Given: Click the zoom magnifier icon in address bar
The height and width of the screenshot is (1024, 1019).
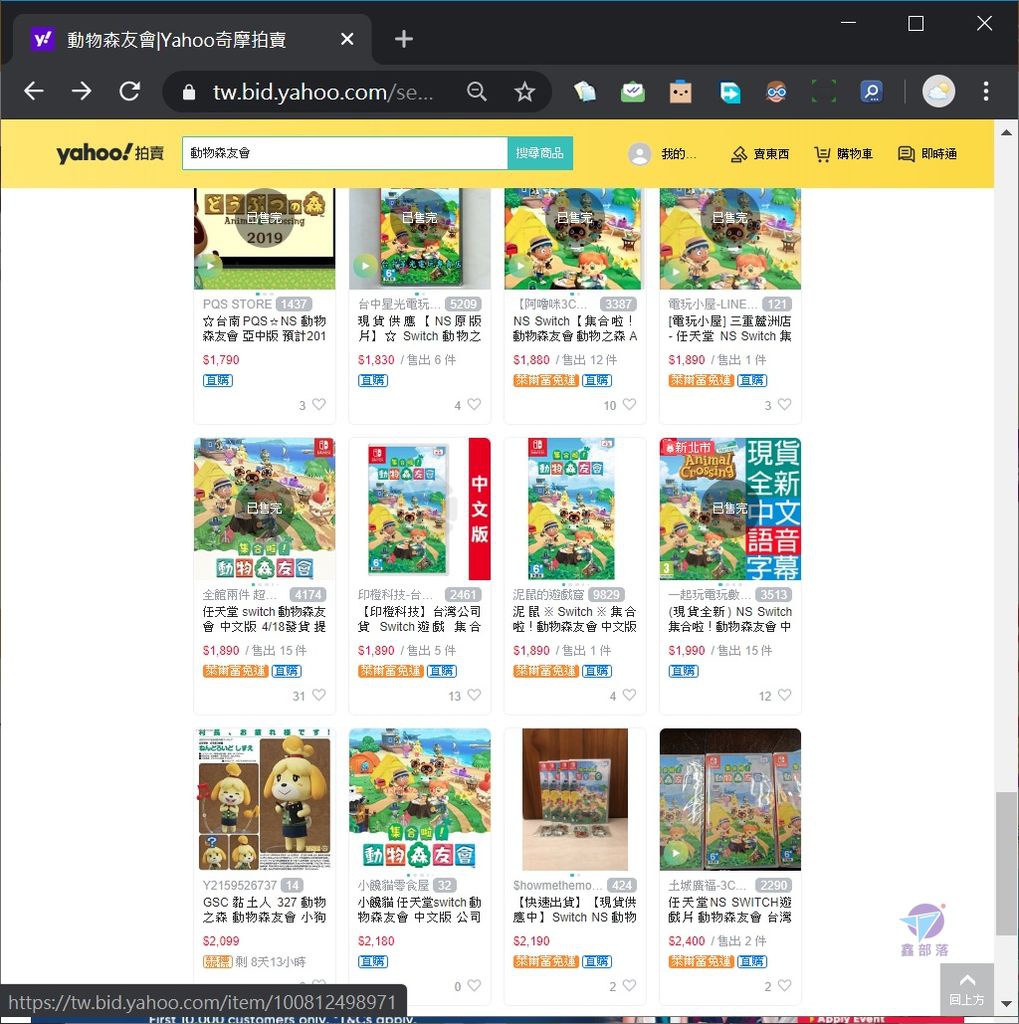Looking at the screenshot, I should click(477, 91).
